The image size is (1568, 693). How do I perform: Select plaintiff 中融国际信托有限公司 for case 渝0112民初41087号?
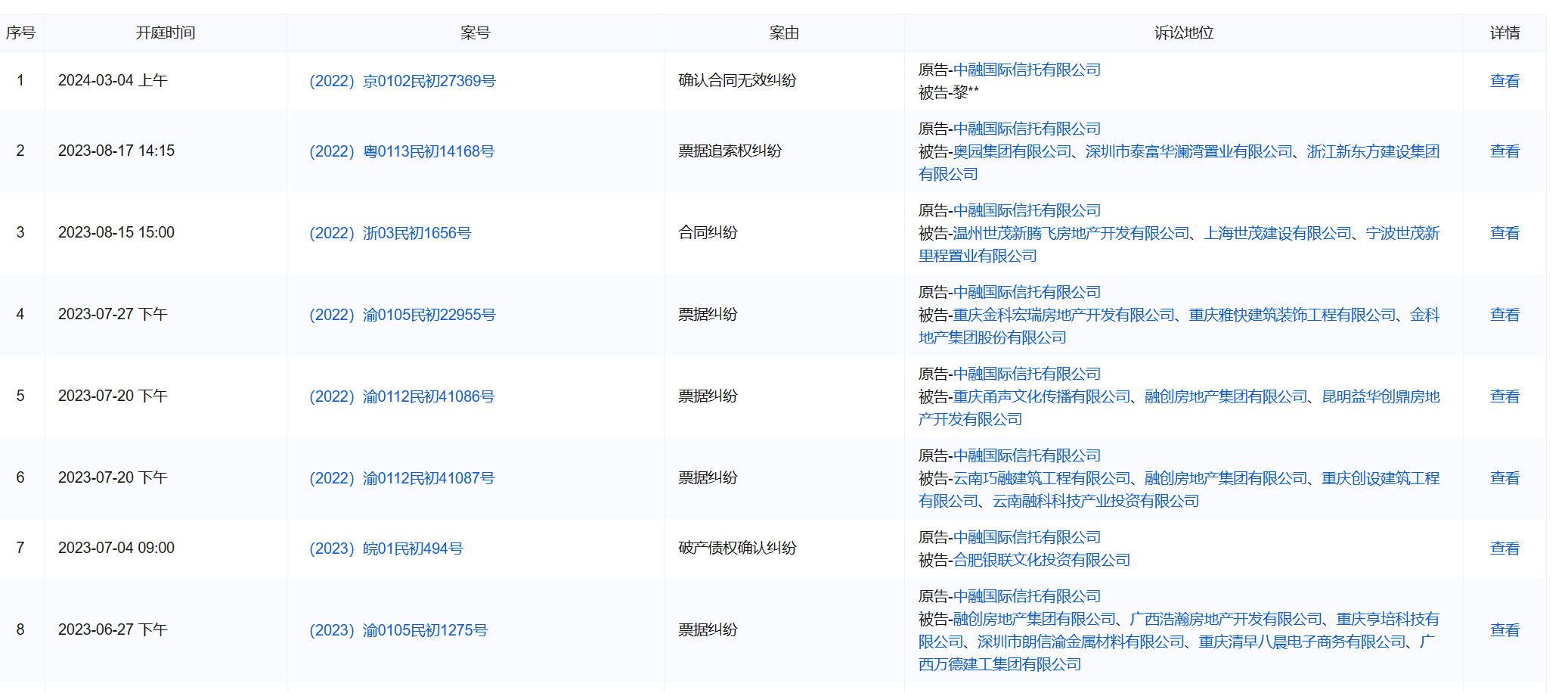[1027, 455]
